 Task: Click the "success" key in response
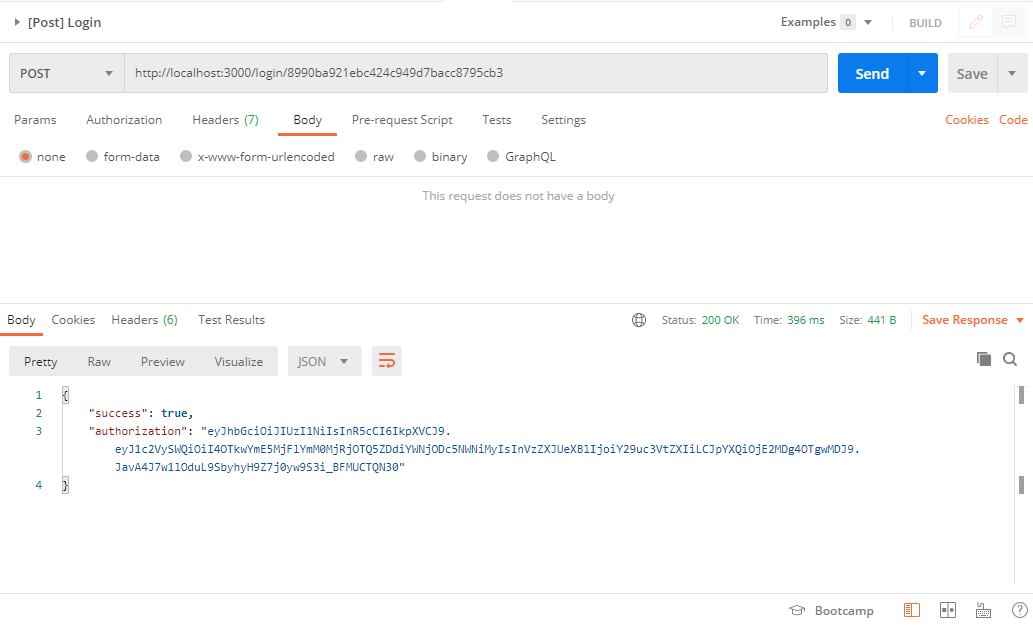[117, 413]
